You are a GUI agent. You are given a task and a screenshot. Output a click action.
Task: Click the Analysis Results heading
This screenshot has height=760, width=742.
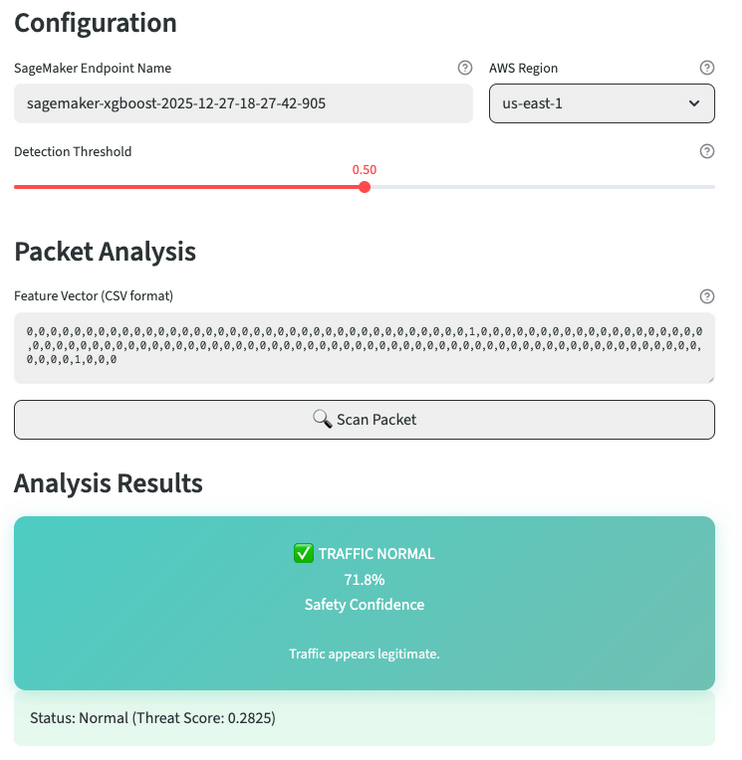click(x=108, y=483)
